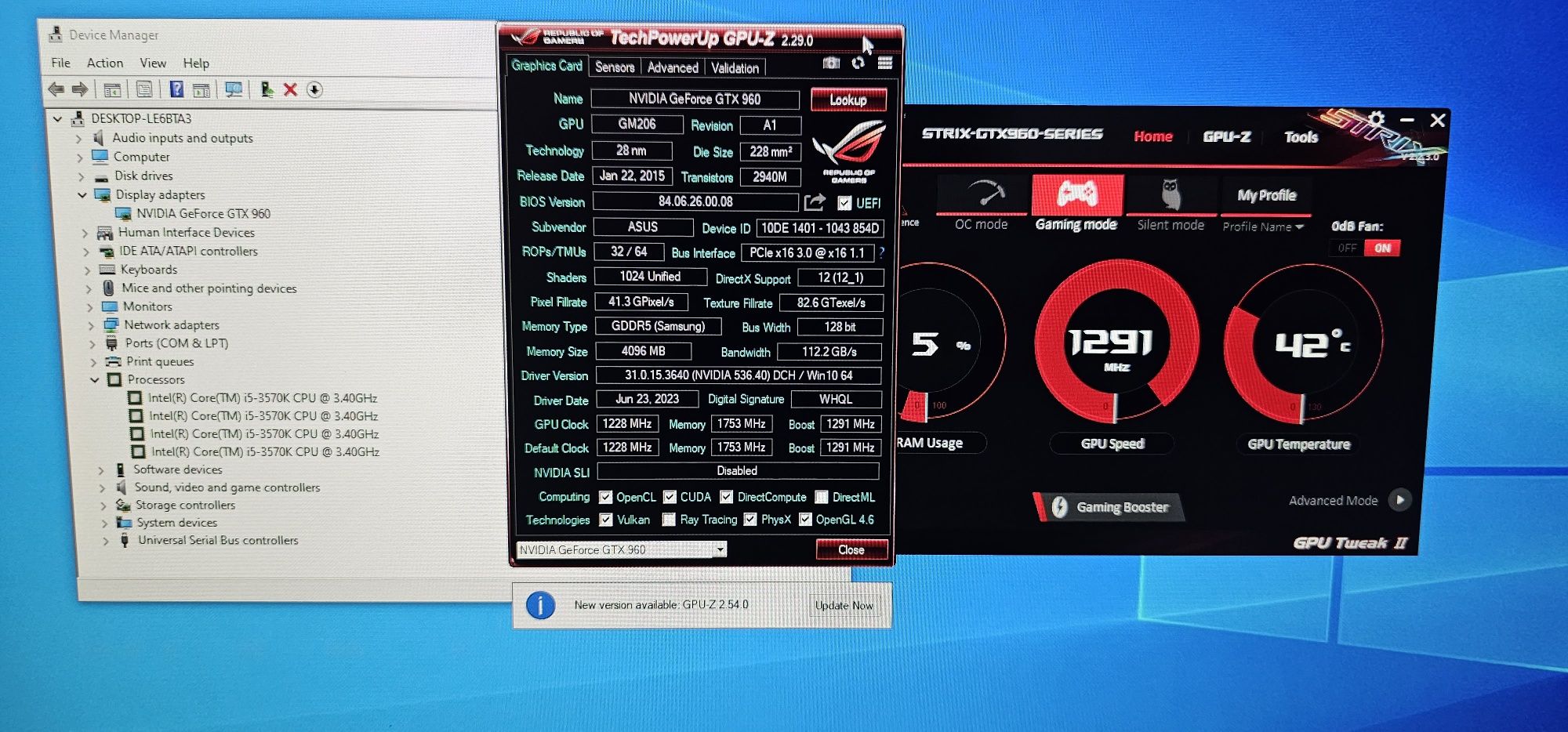1568x732 pixels.
Task: Open the Device Manager Action menu
Action: (105, 63)
